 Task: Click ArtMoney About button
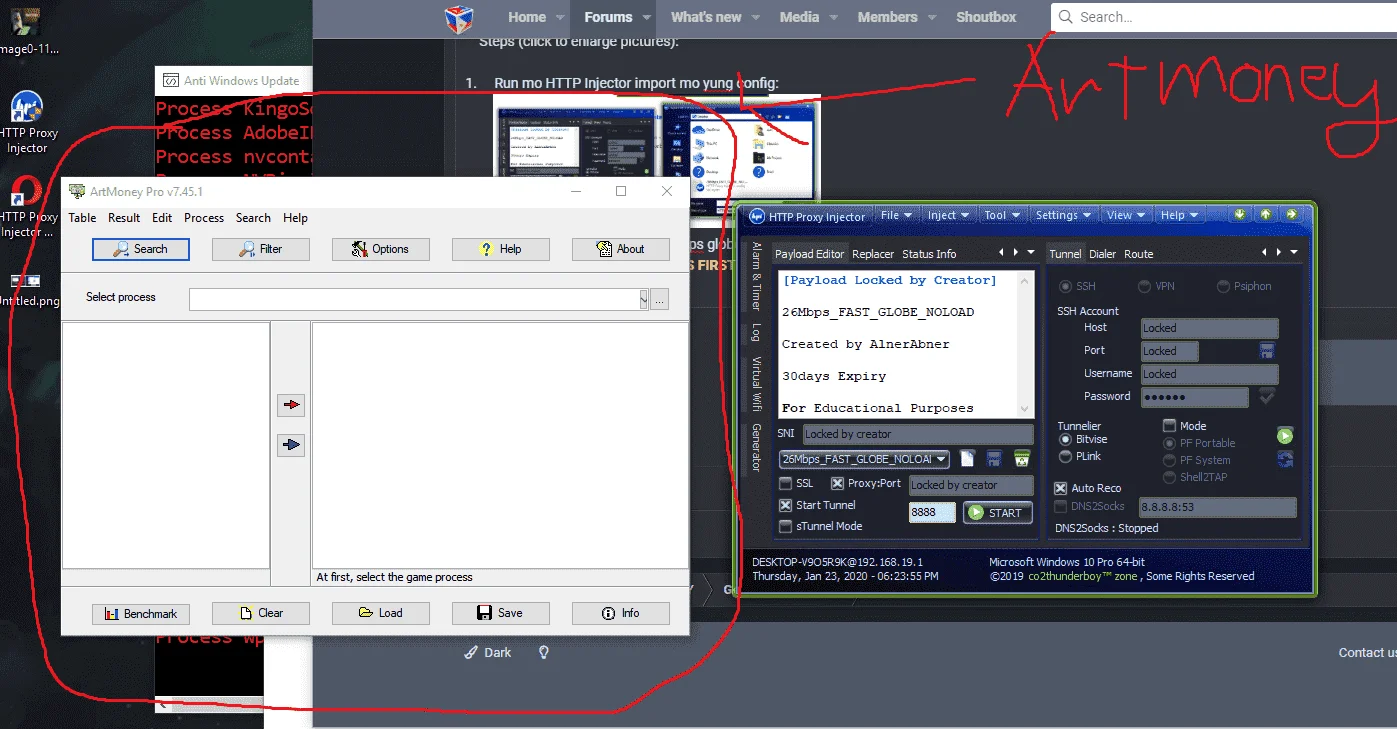coord(621,249)
